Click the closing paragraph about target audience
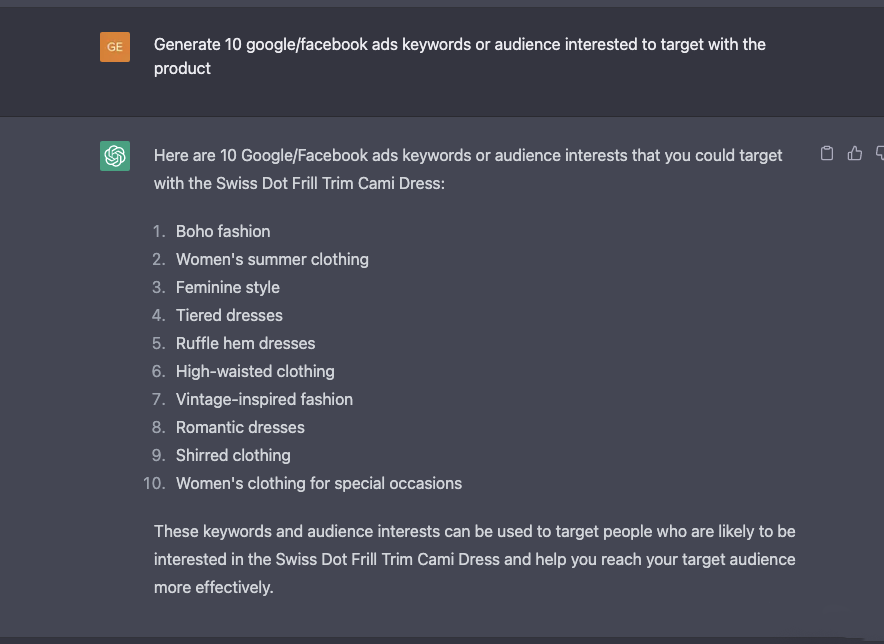The width and height of the screenshot is (884, 644). click(x=475, y=559)
